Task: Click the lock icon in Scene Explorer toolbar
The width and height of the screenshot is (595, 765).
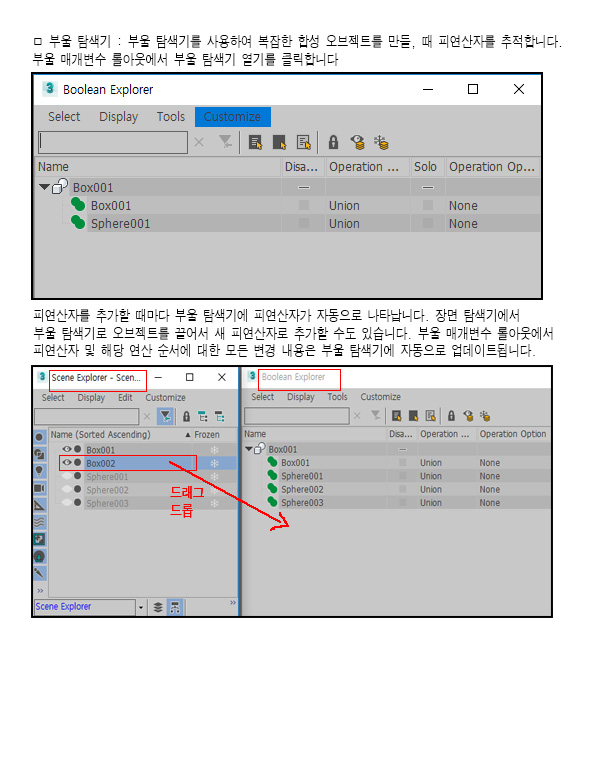Action: pyautogui.click(x=186, y=417)
